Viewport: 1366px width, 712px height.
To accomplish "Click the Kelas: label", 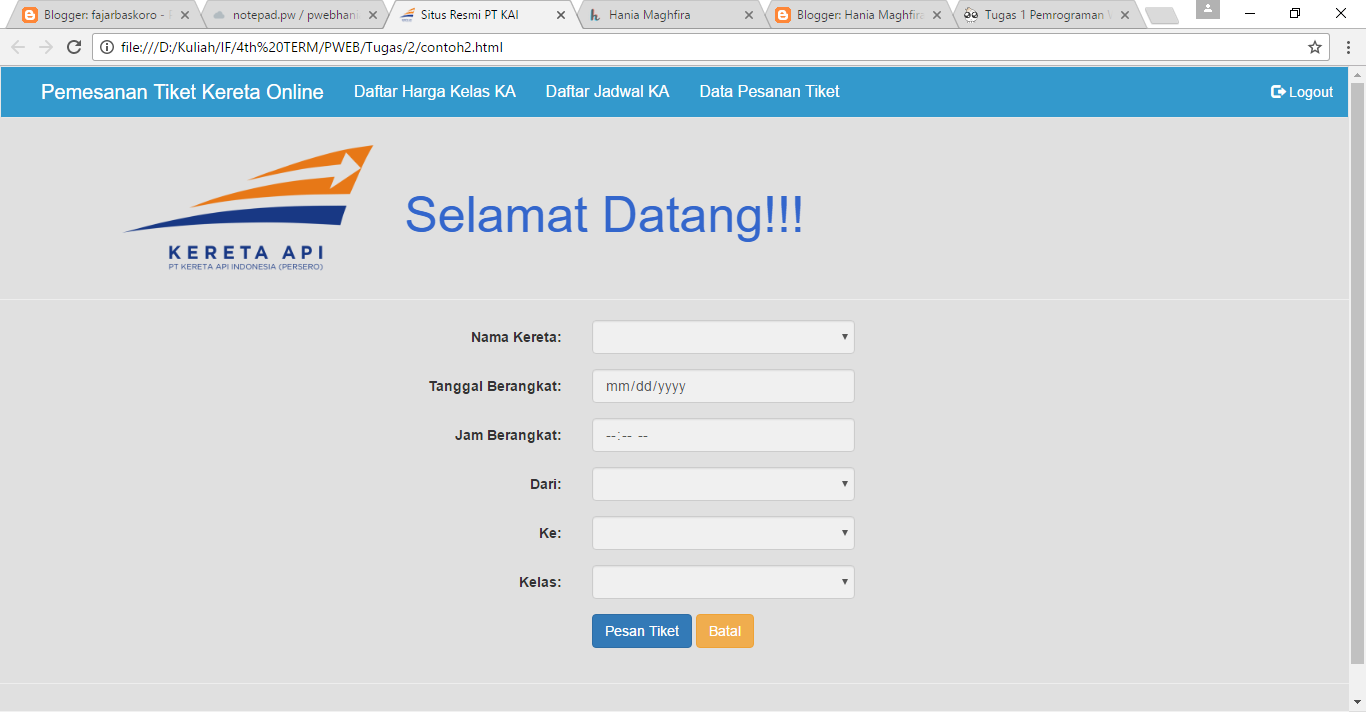I will 540,582.
